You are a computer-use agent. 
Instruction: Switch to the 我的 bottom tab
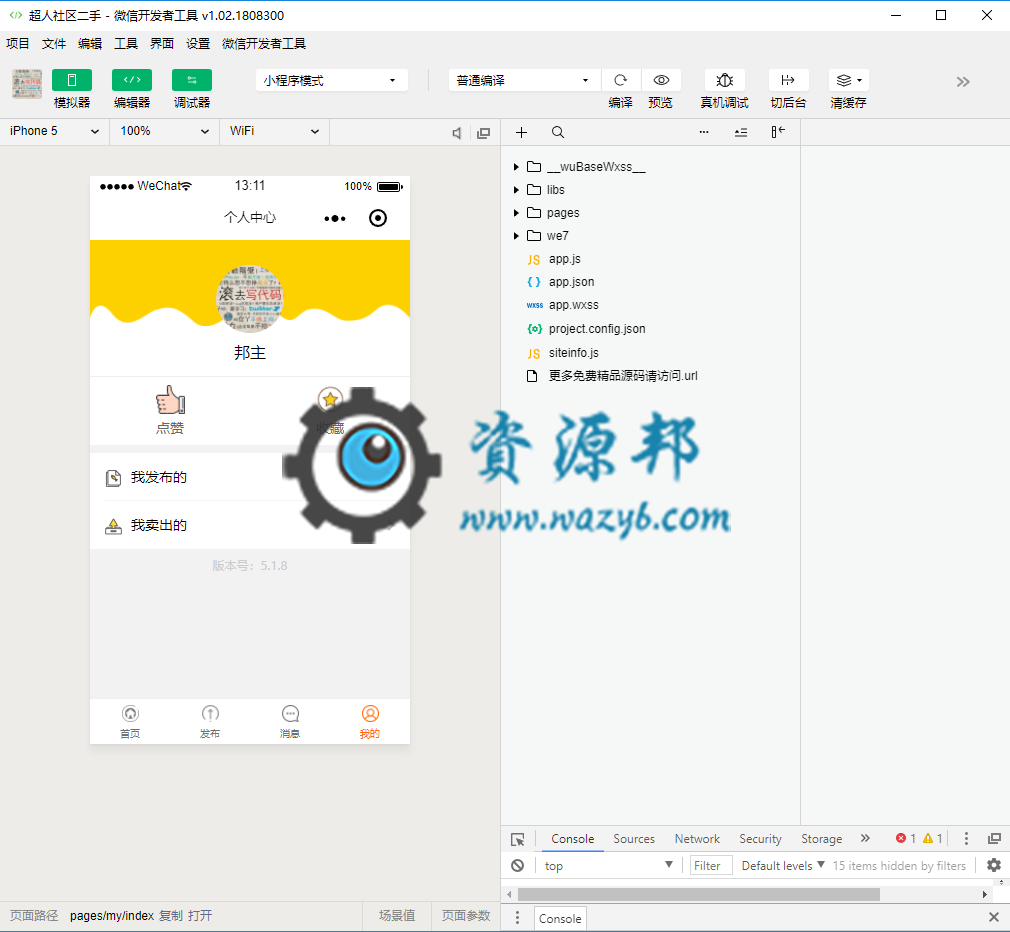370,721
